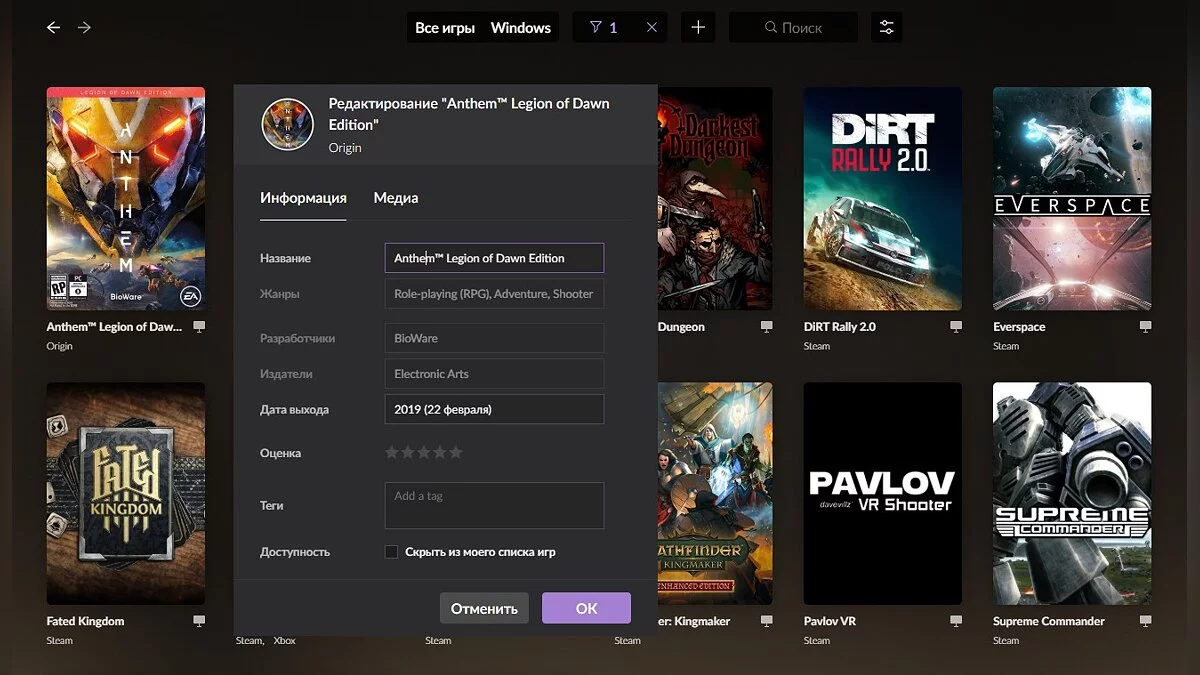Select the Информация tab
1200x675 pixels.
pos(303,198)
